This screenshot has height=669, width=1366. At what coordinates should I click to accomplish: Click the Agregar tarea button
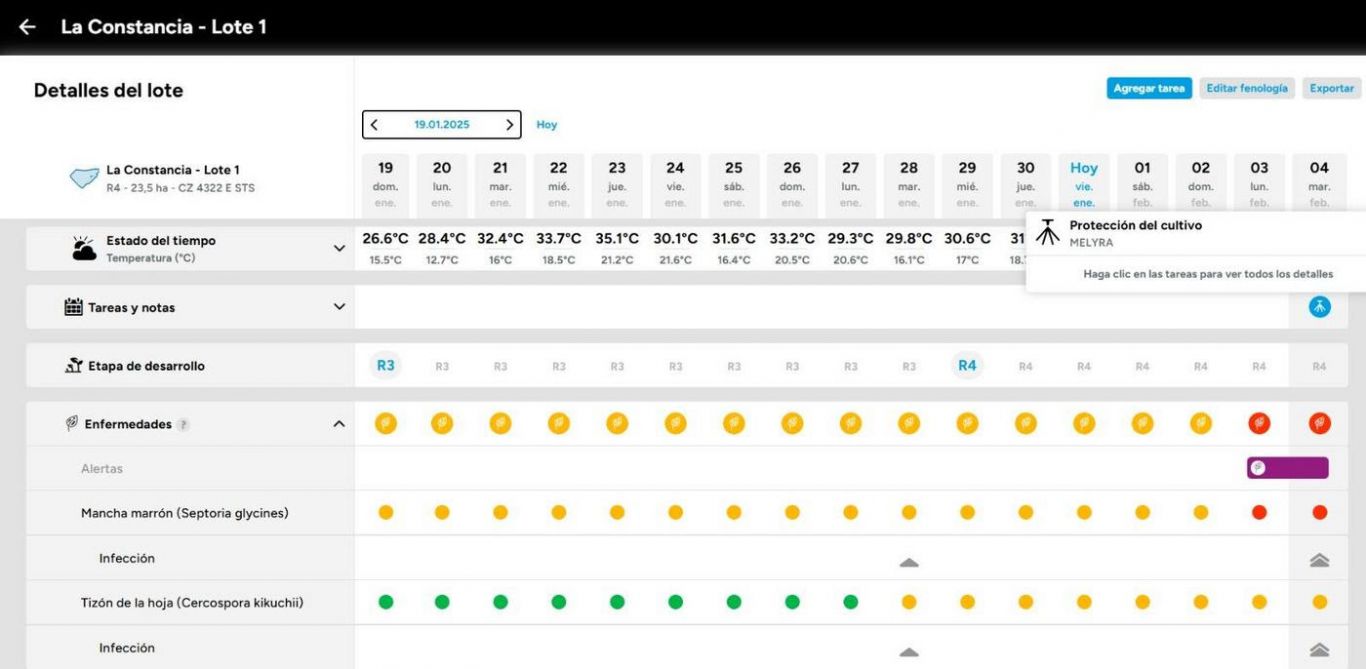tap(1148, 88)
